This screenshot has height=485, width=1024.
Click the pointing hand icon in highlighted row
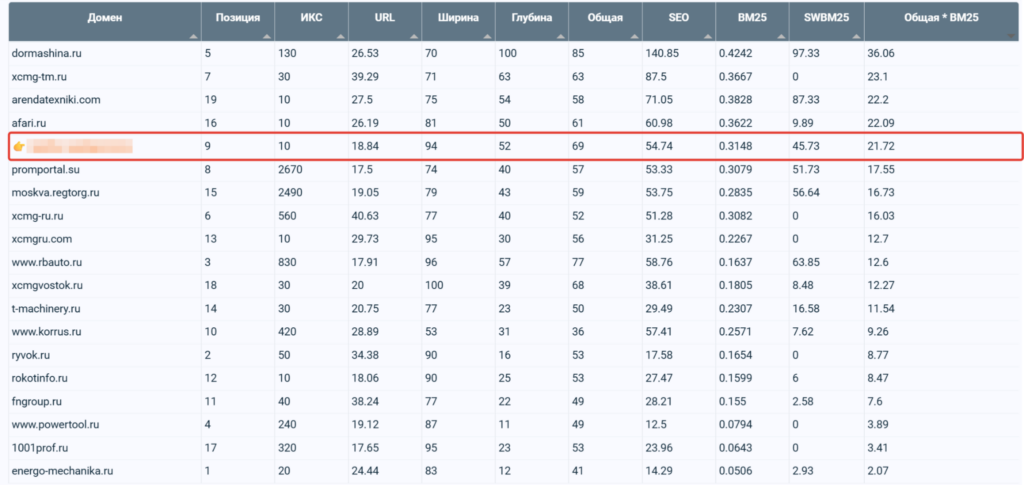coord(18,147)
